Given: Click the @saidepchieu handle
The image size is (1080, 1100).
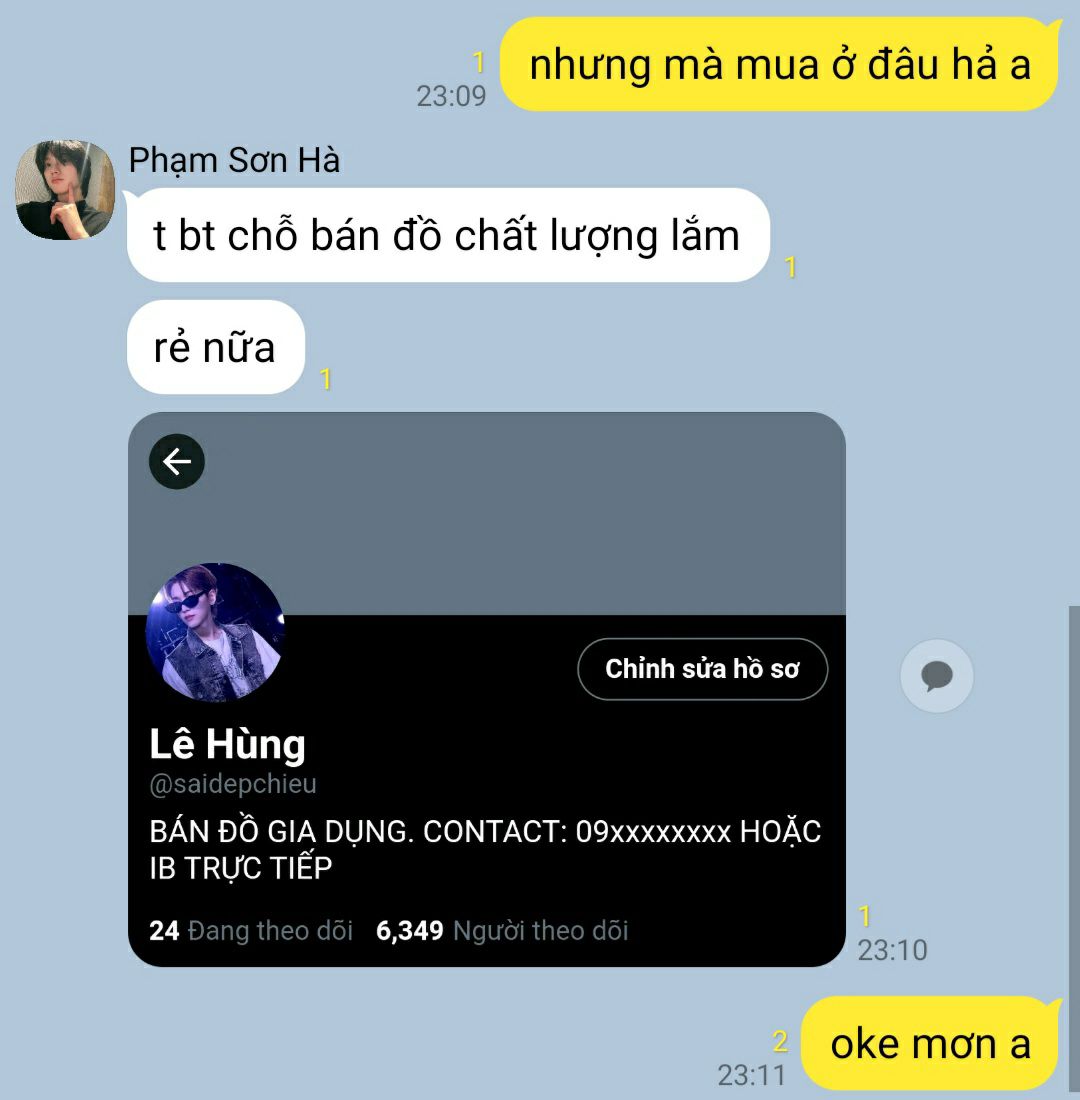Looking at the screenshot, I should pyautogui.click(x=233, y=784).
